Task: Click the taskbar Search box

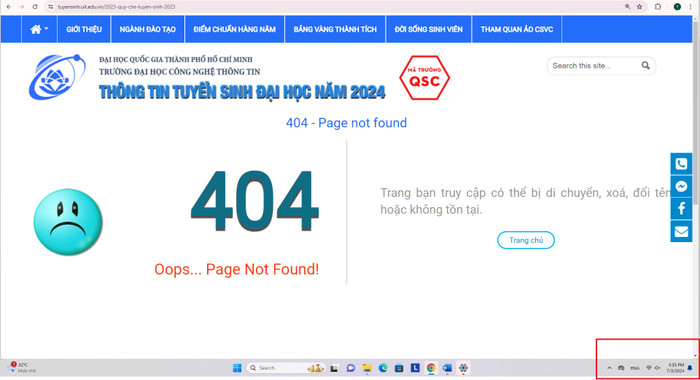Action: [x=286, y=368]
